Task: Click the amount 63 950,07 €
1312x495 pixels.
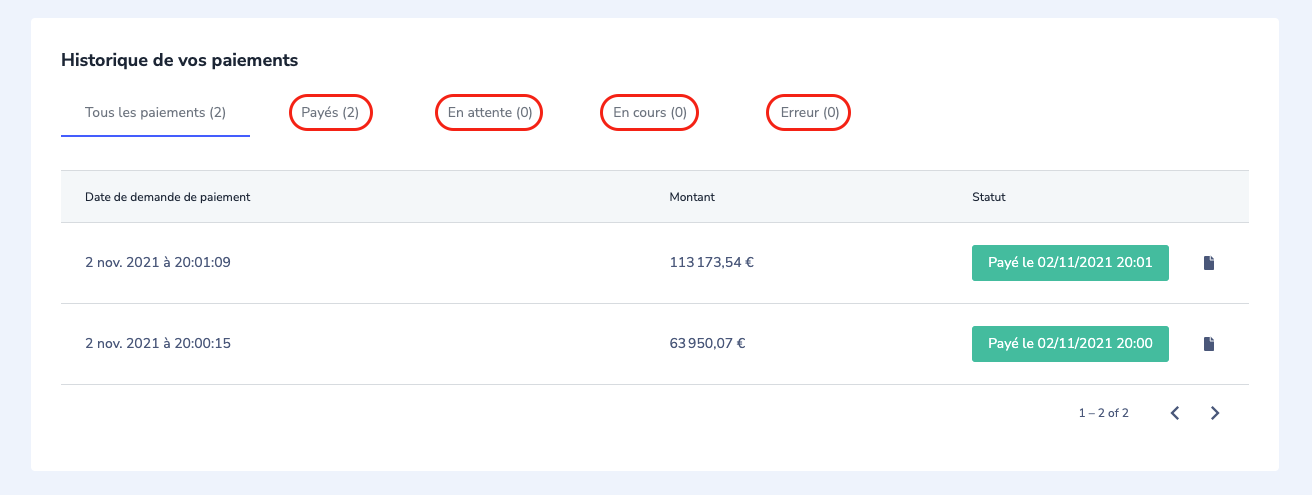Action: (x=707, y=344)
